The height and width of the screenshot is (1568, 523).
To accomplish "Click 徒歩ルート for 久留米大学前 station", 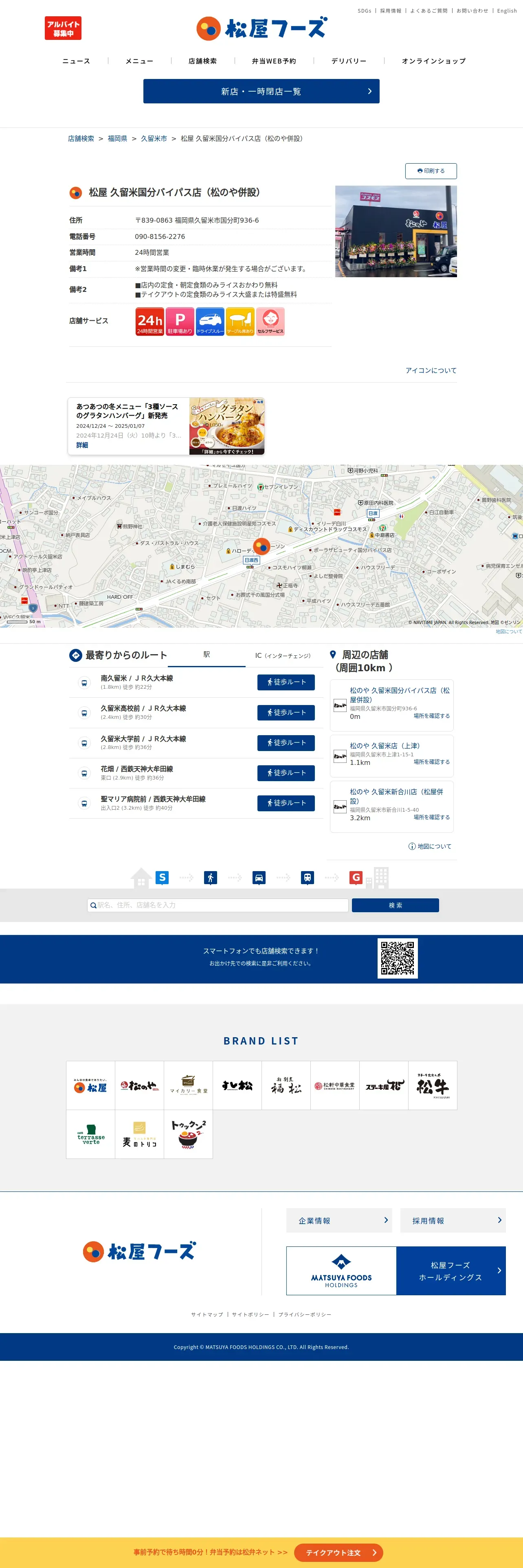I will (286, 742).
